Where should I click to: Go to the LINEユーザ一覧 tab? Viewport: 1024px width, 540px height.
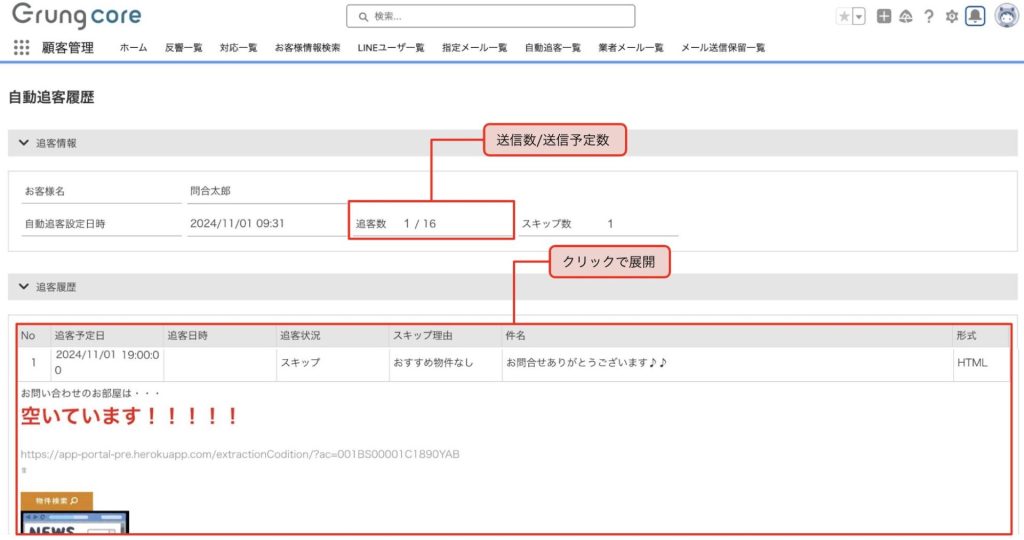pyautogui.click(x=391, y=48)
